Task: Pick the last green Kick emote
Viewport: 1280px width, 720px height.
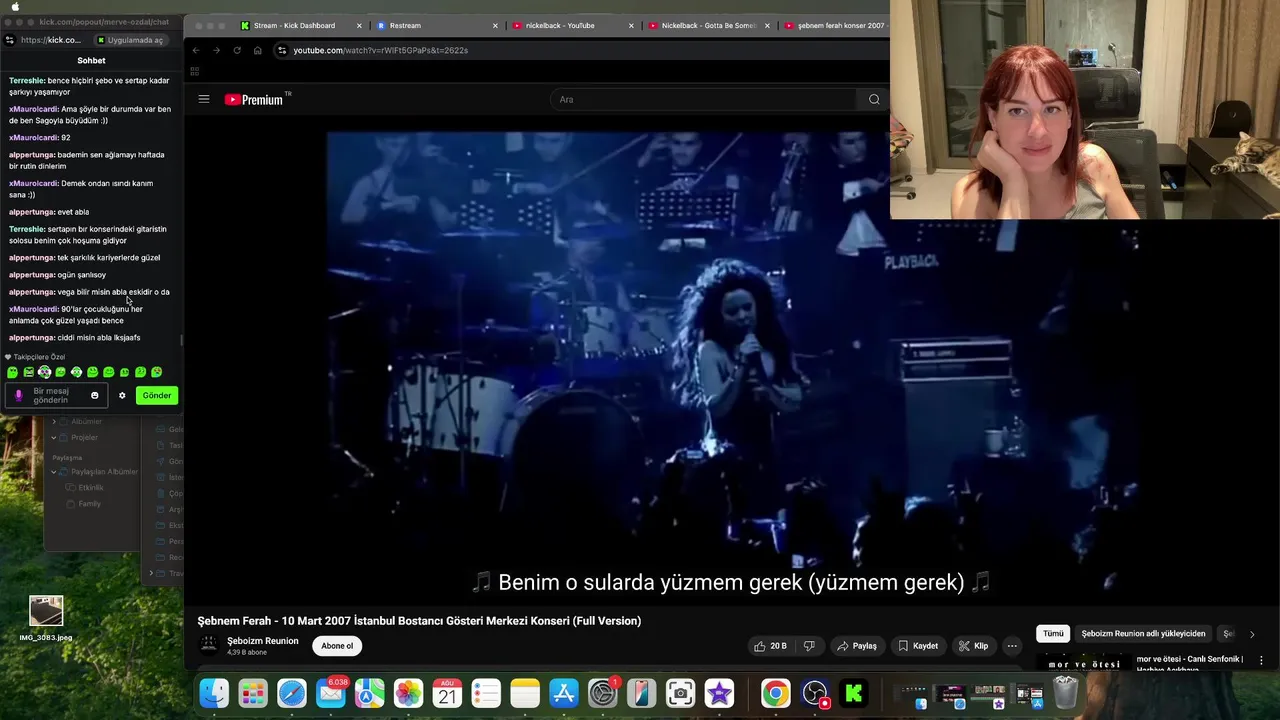Action: [x=156, y=372]
